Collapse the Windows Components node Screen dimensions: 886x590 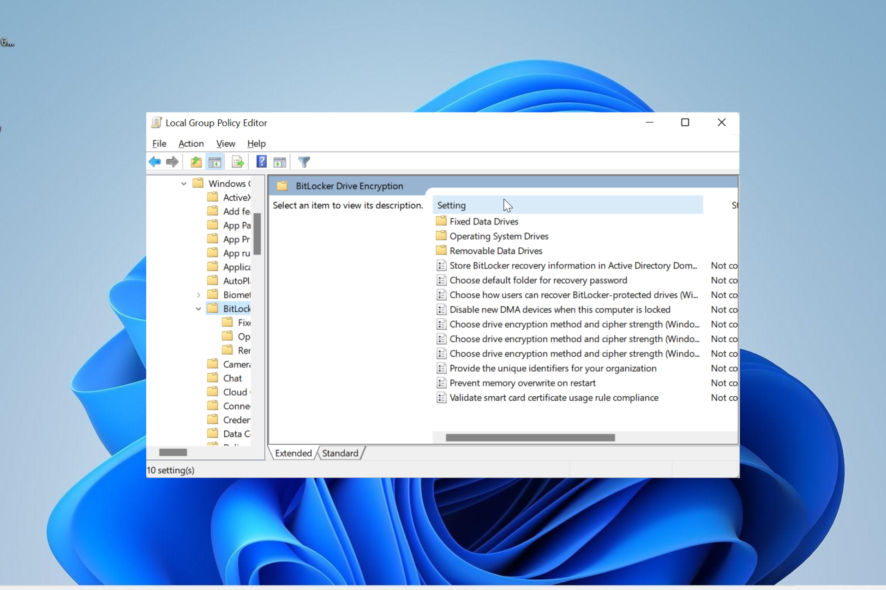tap(182, 183)
